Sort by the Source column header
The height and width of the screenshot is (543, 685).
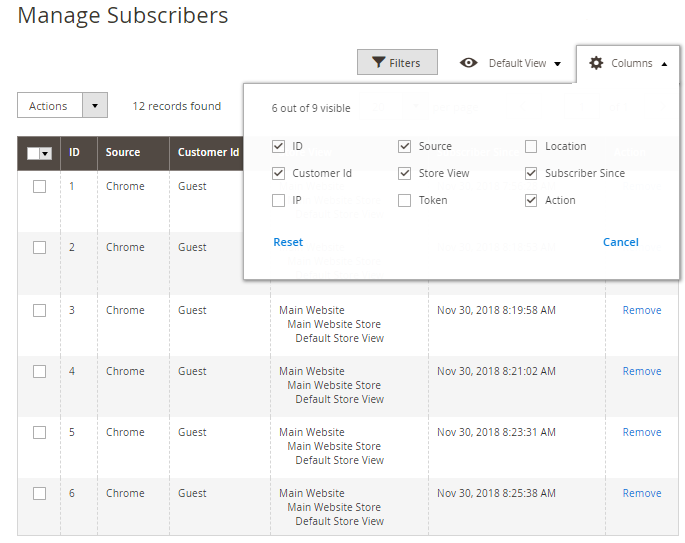(x=123, y=153)
